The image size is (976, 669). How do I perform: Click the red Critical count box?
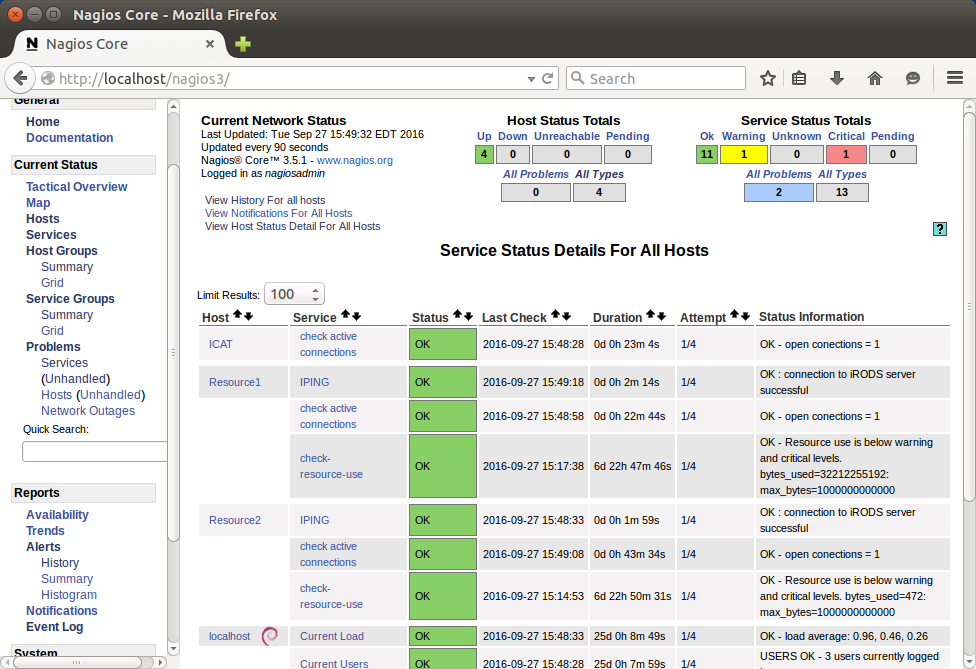(846, 154)
